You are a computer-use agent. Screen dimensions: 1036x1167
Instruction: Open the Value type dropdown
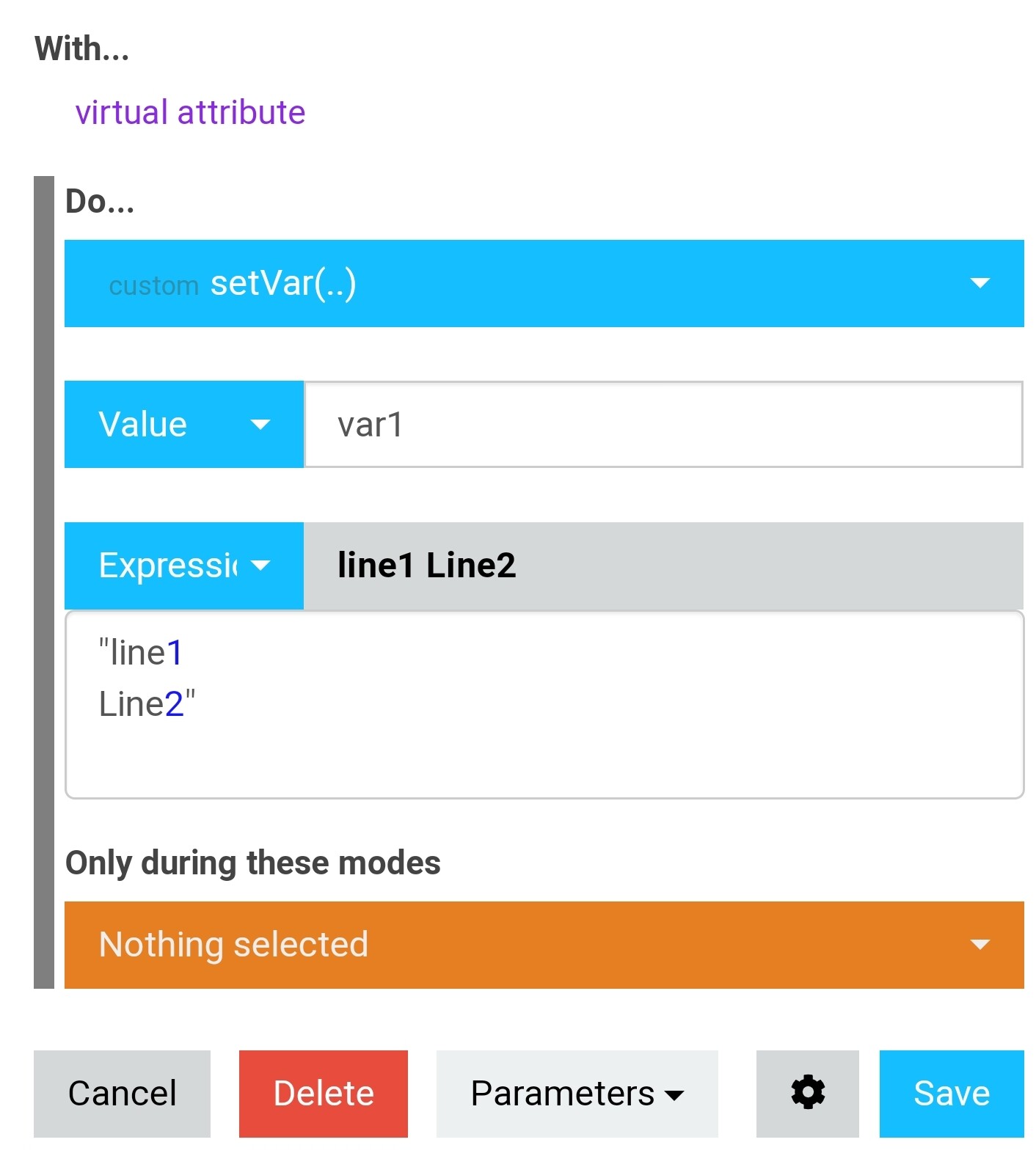click(184, 424)
